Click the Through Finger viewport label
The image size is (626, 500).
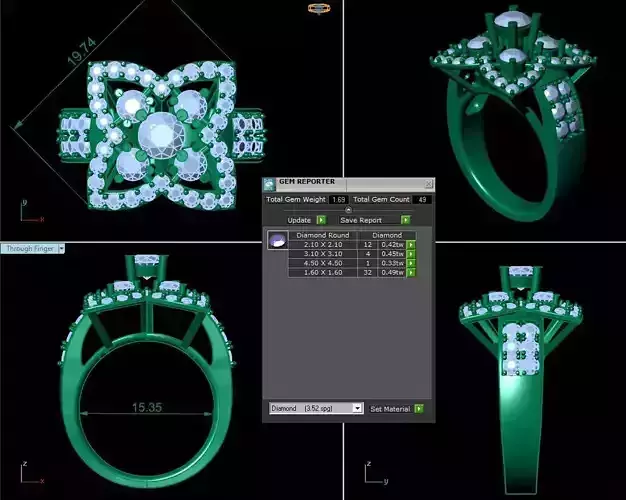pyautogui.click(x=30, y=248)
